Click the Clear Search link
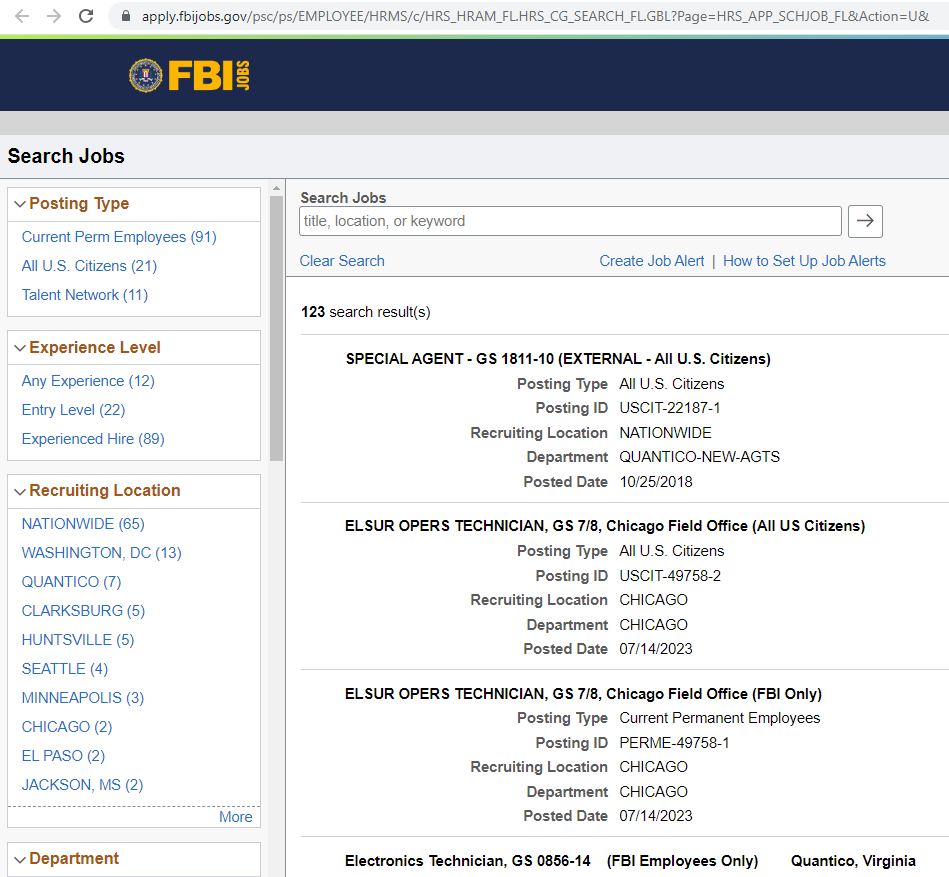Viewport: 949px width, 877px height. coord(342,261)
